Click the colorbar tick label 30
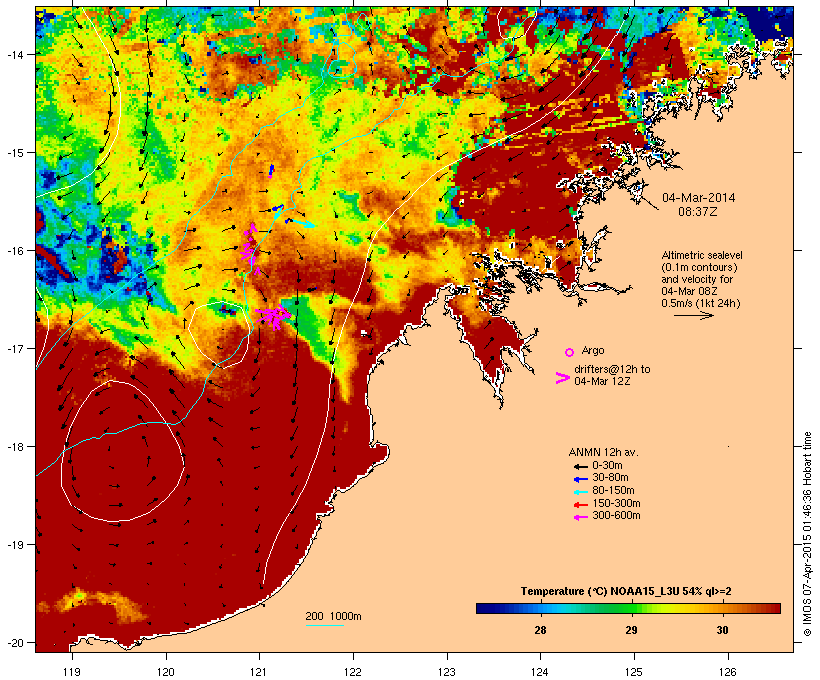The height and width of the screenshot is (680, 820). click(722, 630)
